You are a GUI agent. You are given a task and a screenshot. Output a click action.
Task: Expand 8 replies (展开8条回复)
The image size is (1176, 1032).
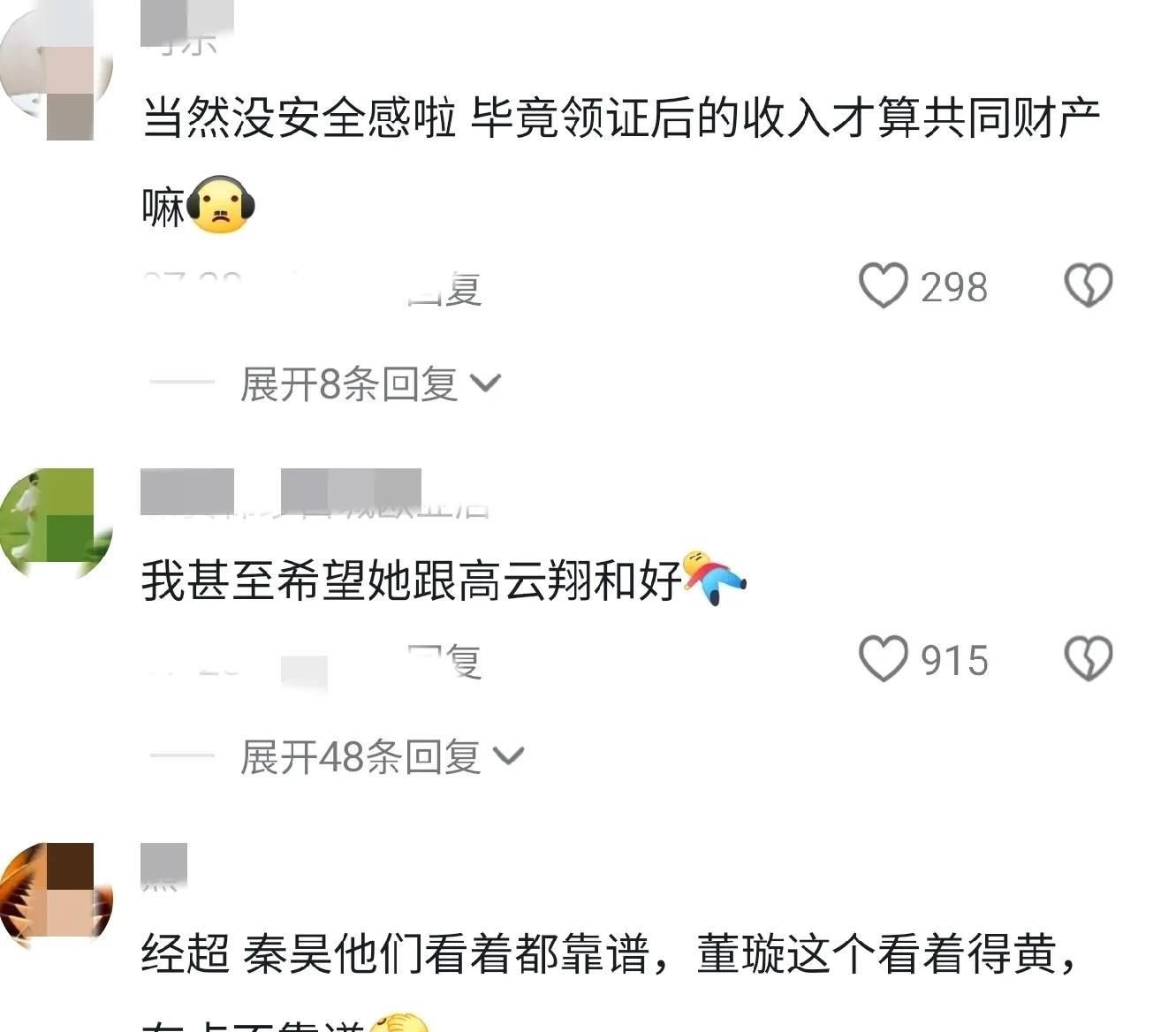[x=348, y=383]
